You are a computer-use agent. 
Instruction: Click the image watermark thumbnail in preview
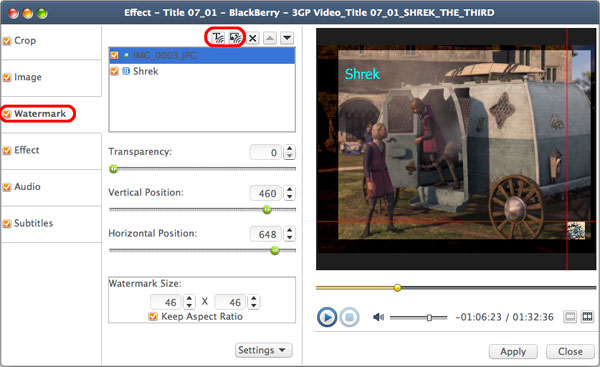(576, 230)
